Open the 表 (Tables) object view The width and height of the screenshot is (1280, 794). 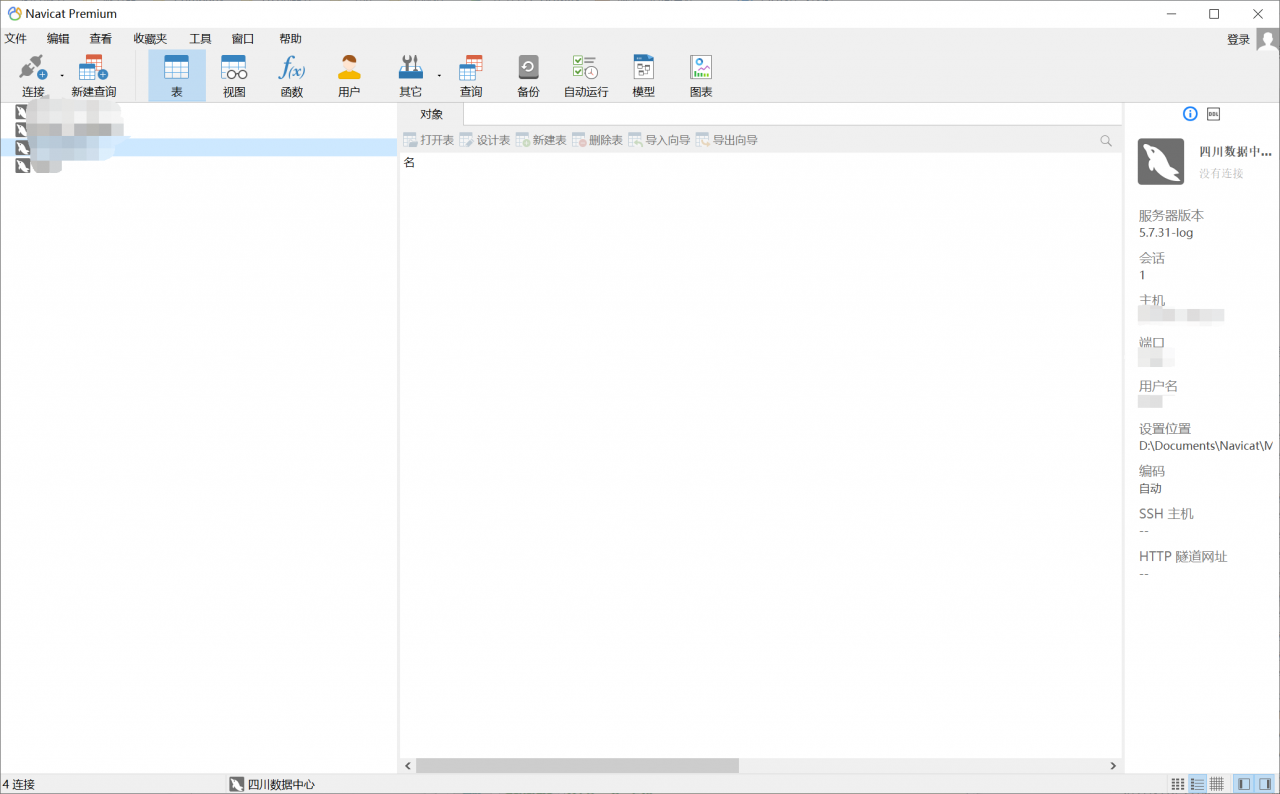pos(176,74)
